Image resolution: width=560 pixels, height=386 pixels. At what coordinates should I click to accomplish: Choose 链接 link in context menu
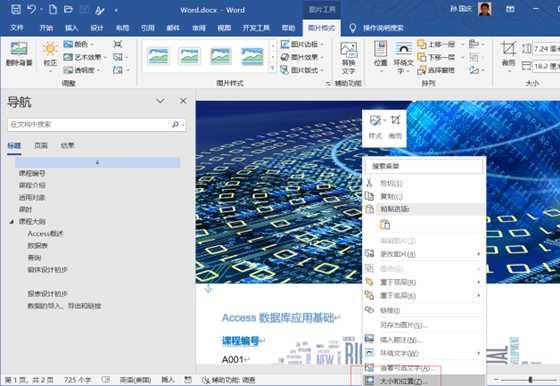point(424,310)
